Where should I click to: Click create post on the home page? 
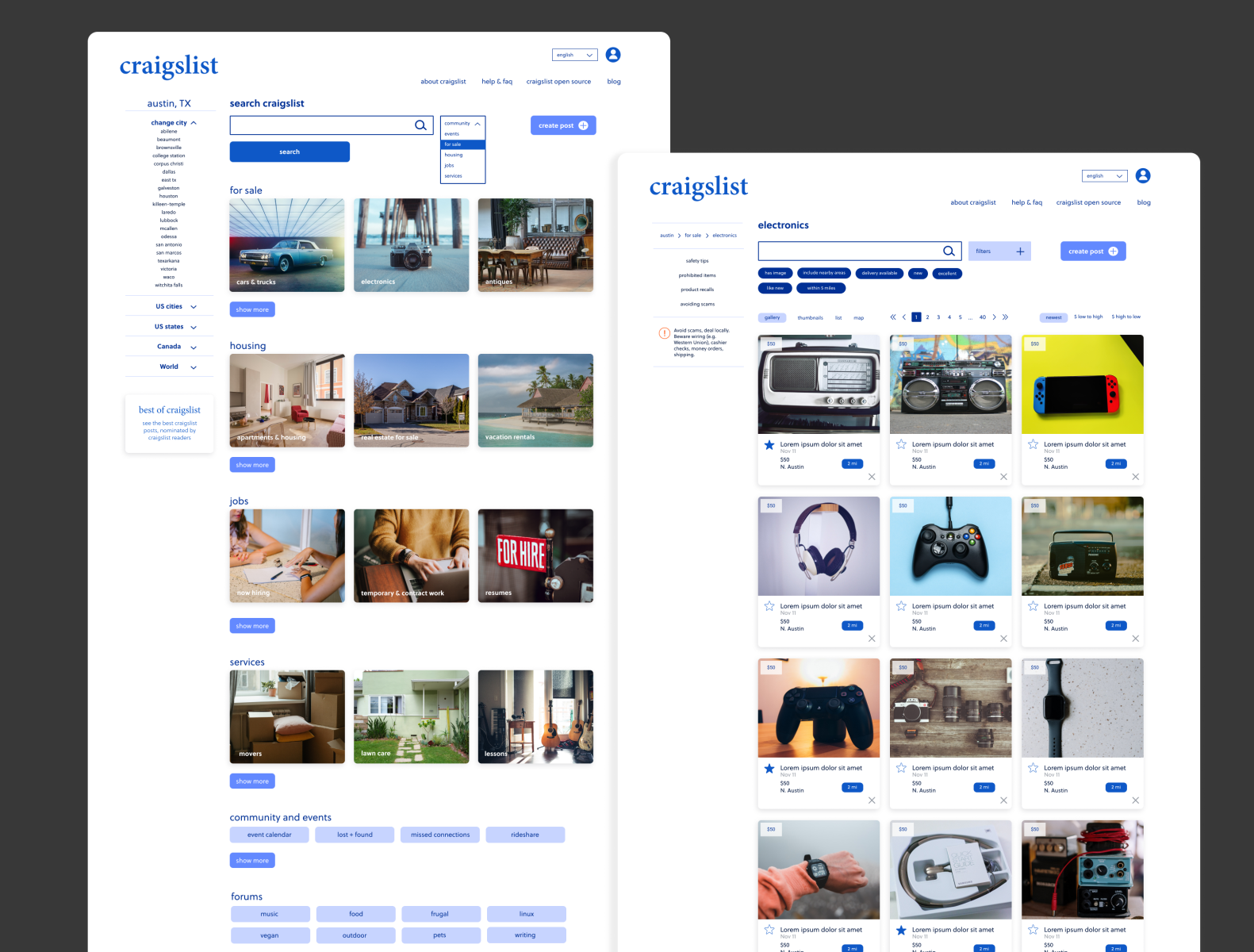pyautogui.click(x=563, y=125)
